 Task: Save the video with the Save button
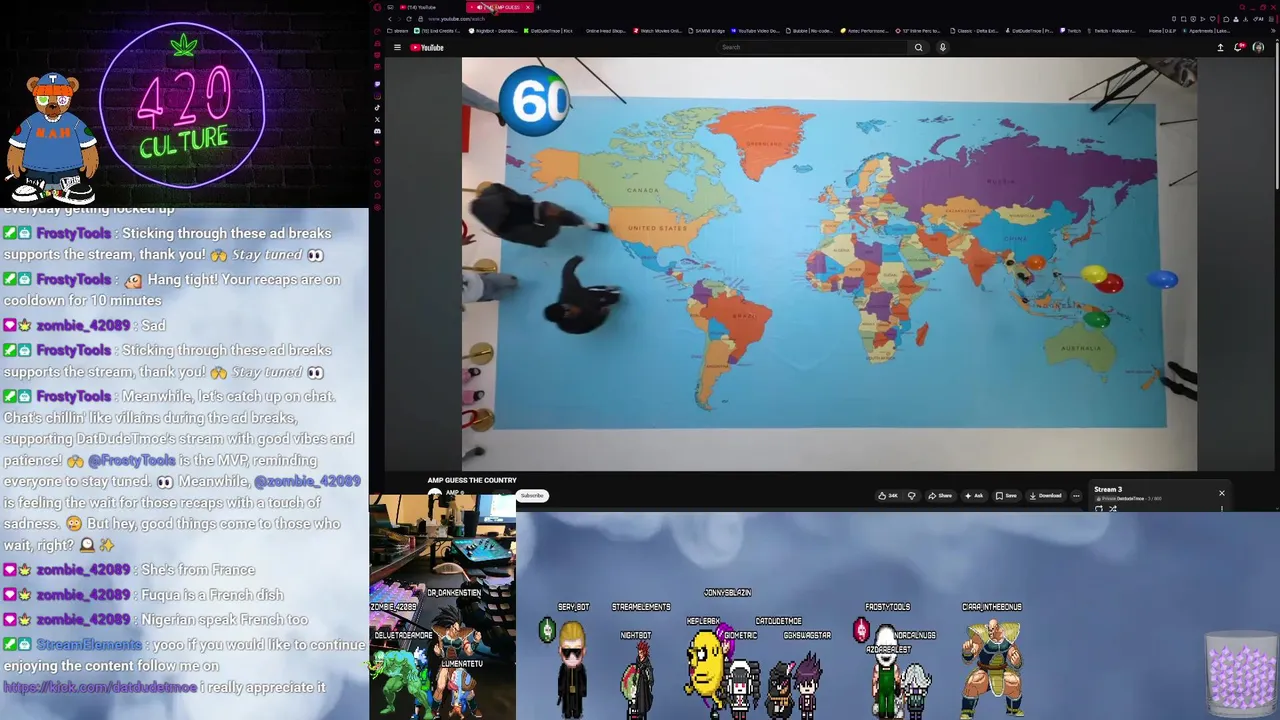tap(1006, 496)
